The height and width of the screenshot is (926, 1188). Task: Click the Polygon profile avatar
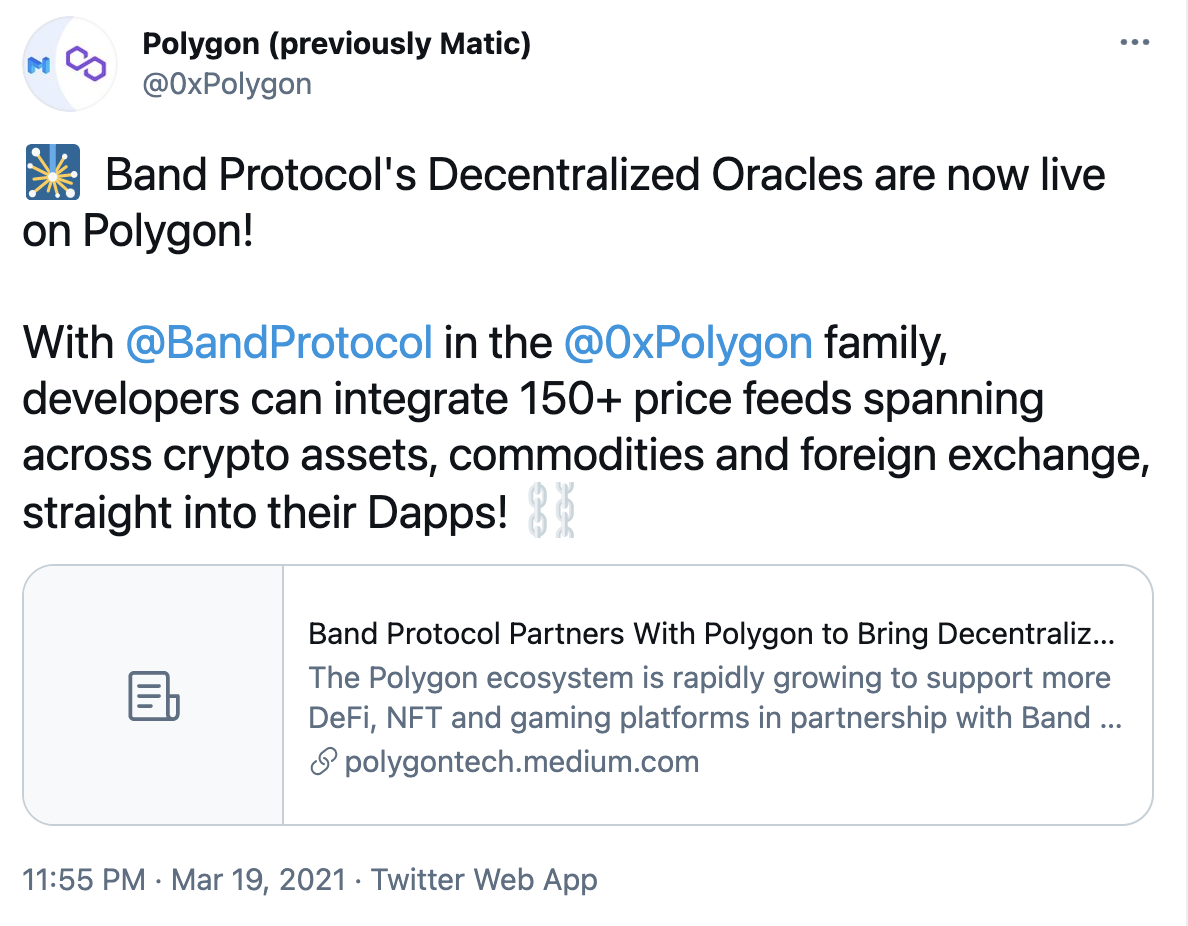tap(70, 64)
